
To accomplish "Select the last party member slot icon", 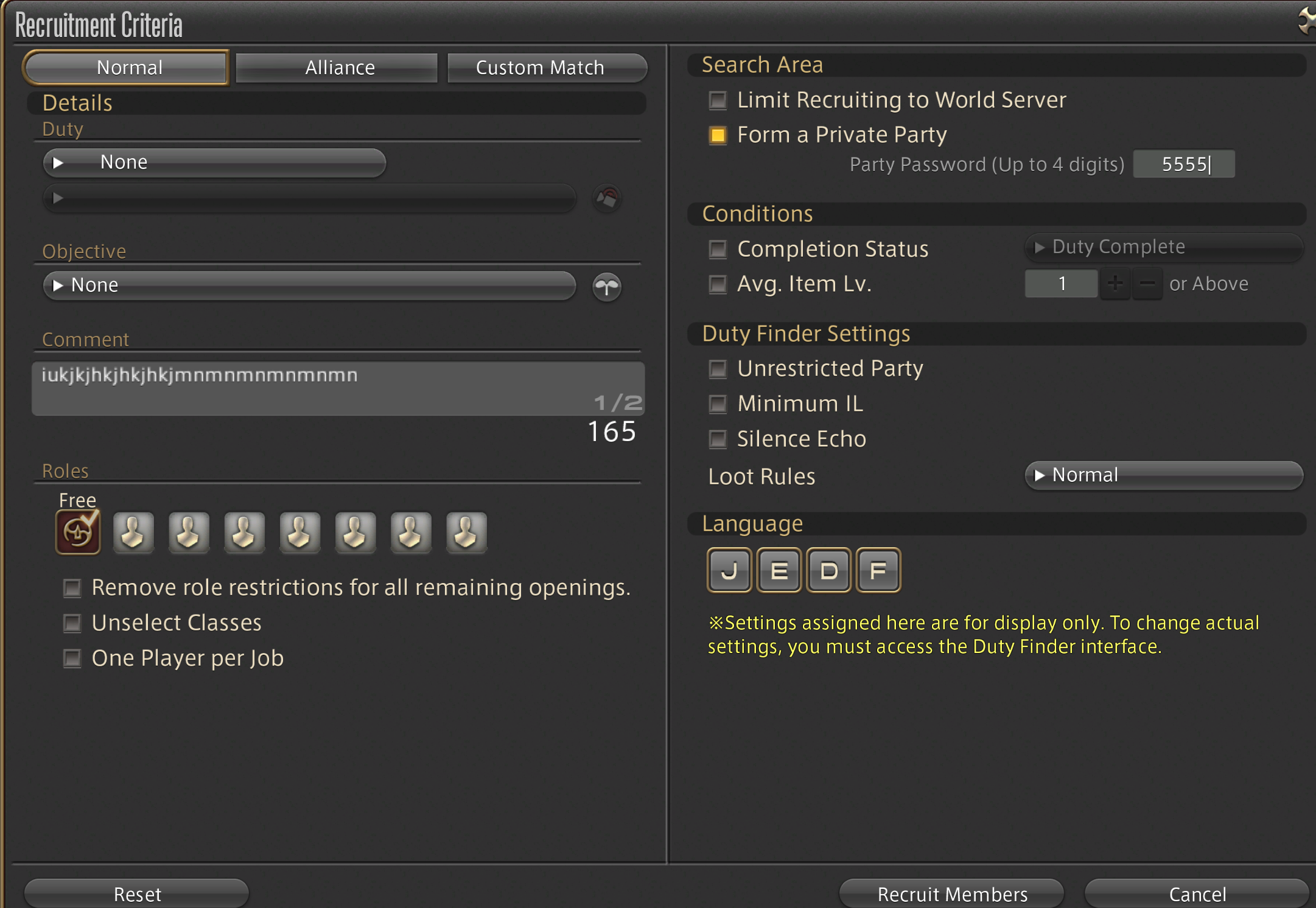I will click(466, 532).
